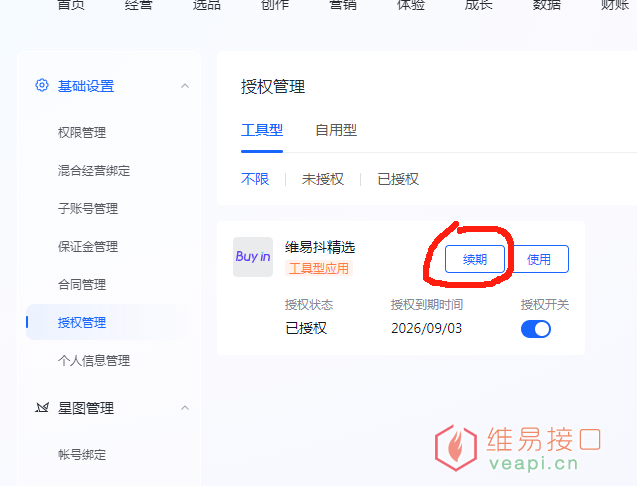Open 个人信息管理 in the sidebar
637x486 pixels.
pos(94,361)
